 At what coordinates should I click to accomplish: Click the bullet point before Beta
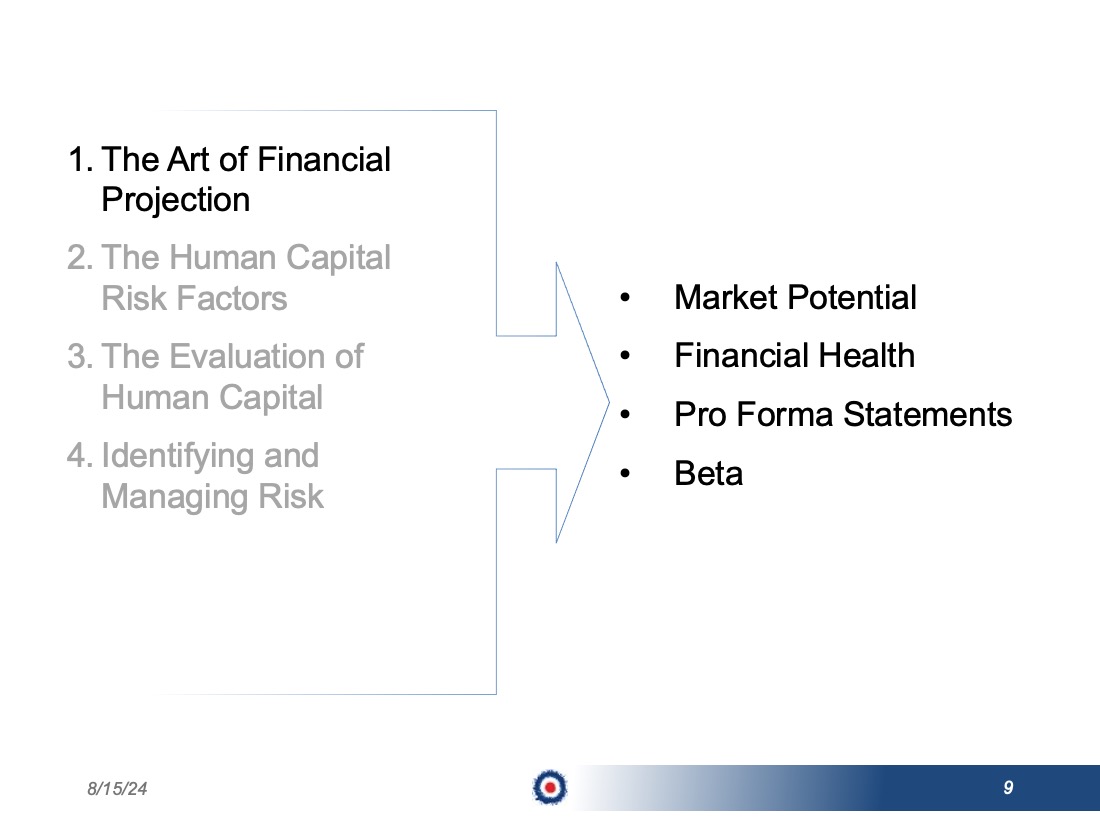tap(626, 473)
